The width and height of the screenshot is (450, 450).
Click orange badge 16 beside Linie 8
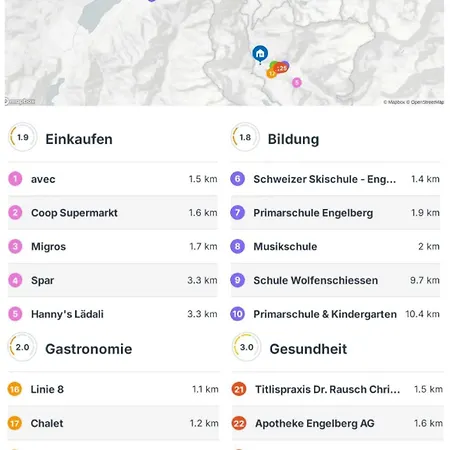click(x=15, y=389)
